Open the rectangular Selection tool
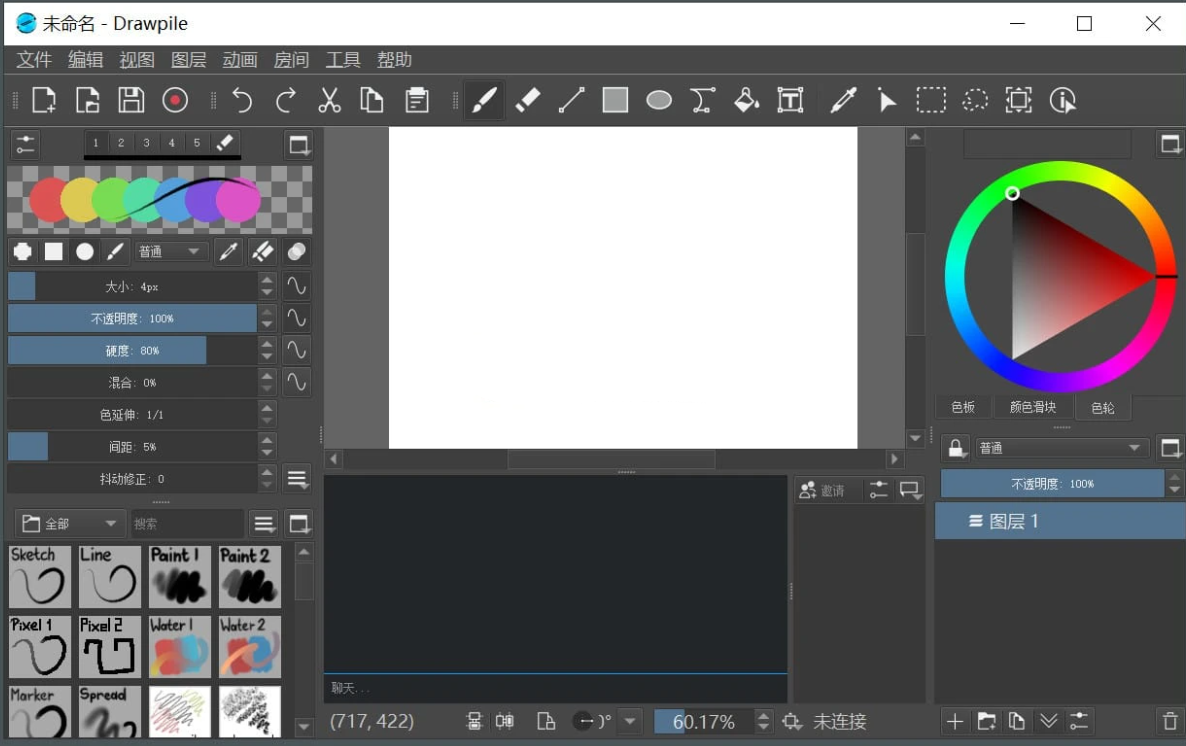Viewport: 1186px width, 746px height. (931, 100)
